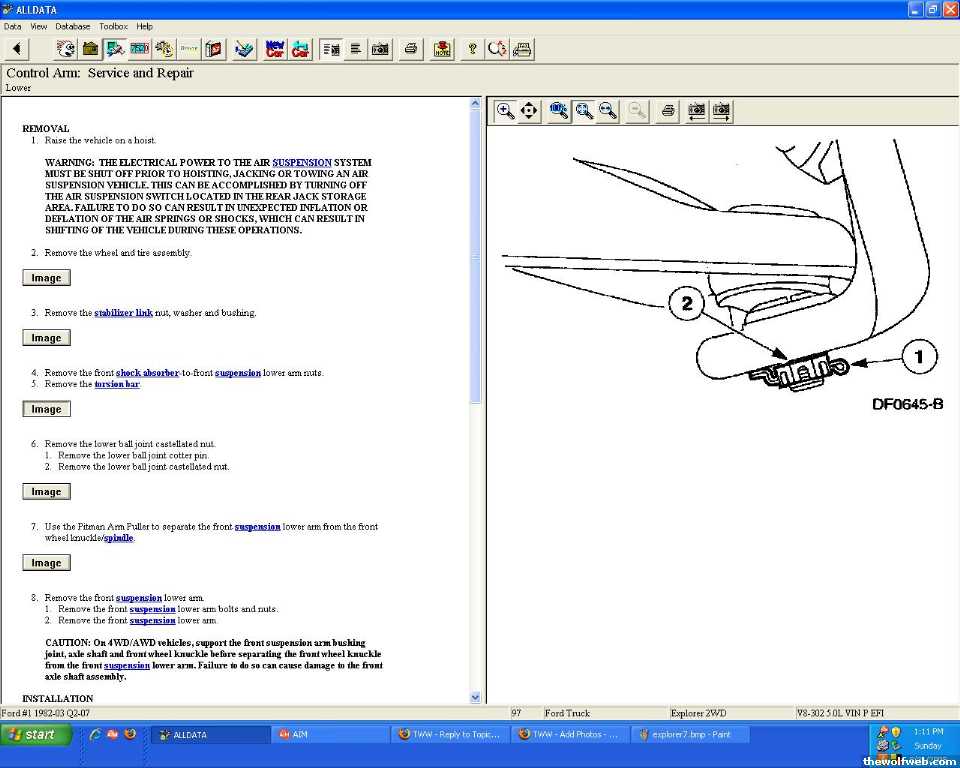Screen dimensions: 960x768
Task: Click the image panel printer icon
Action: (x=668, y=111)
